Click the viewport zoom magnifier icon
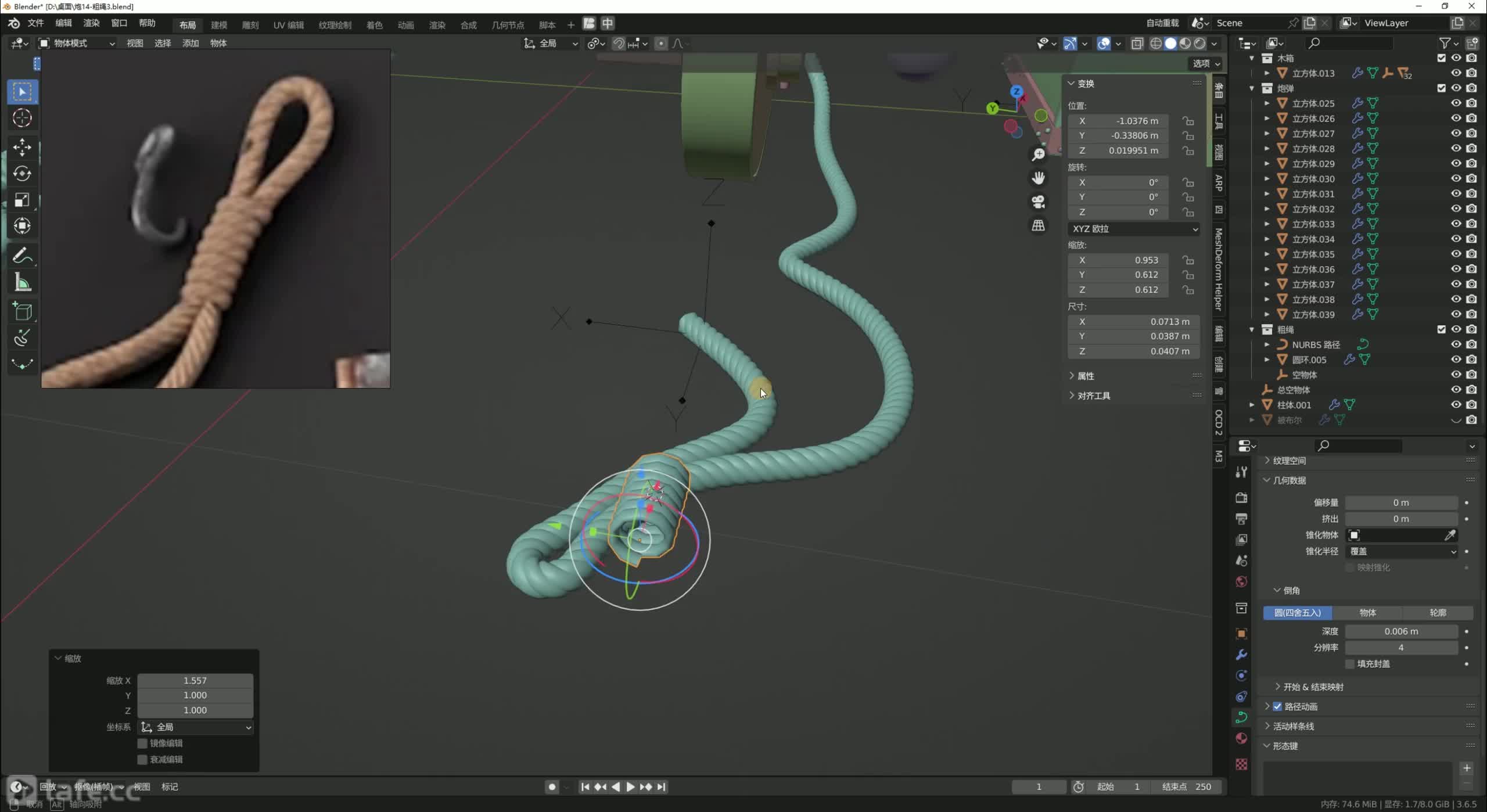Screen dimensions: 1487x812 1038,155
